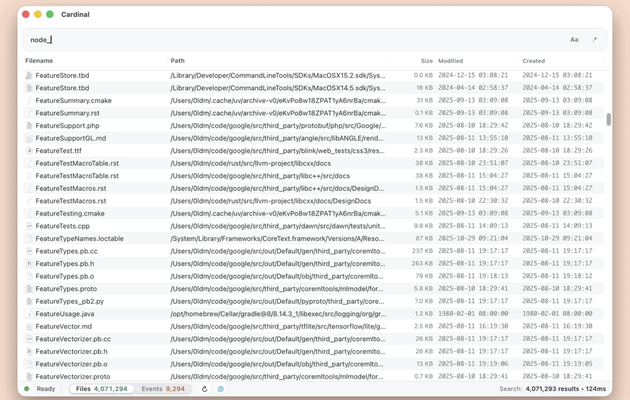Click font file icon of FeatureTest.ttf
Screen dimensions: 630x400
[x=29, y=151]
